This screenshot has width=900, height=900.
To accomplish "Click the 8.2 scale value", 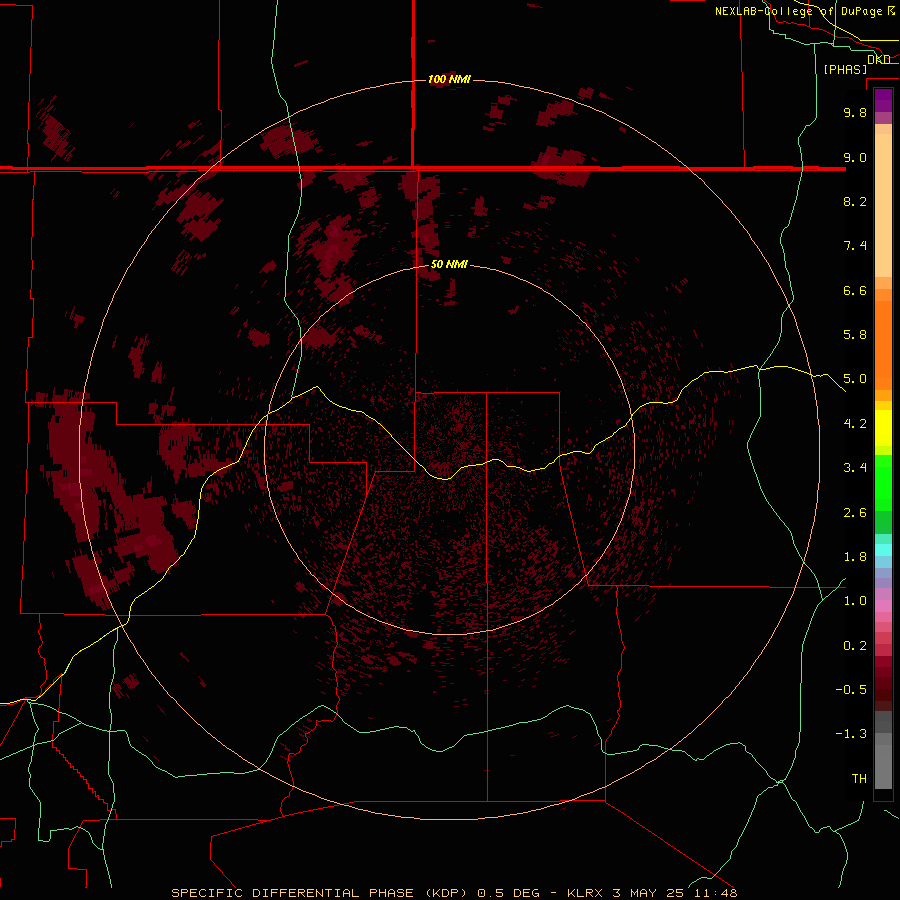I will tap(855, 201).
